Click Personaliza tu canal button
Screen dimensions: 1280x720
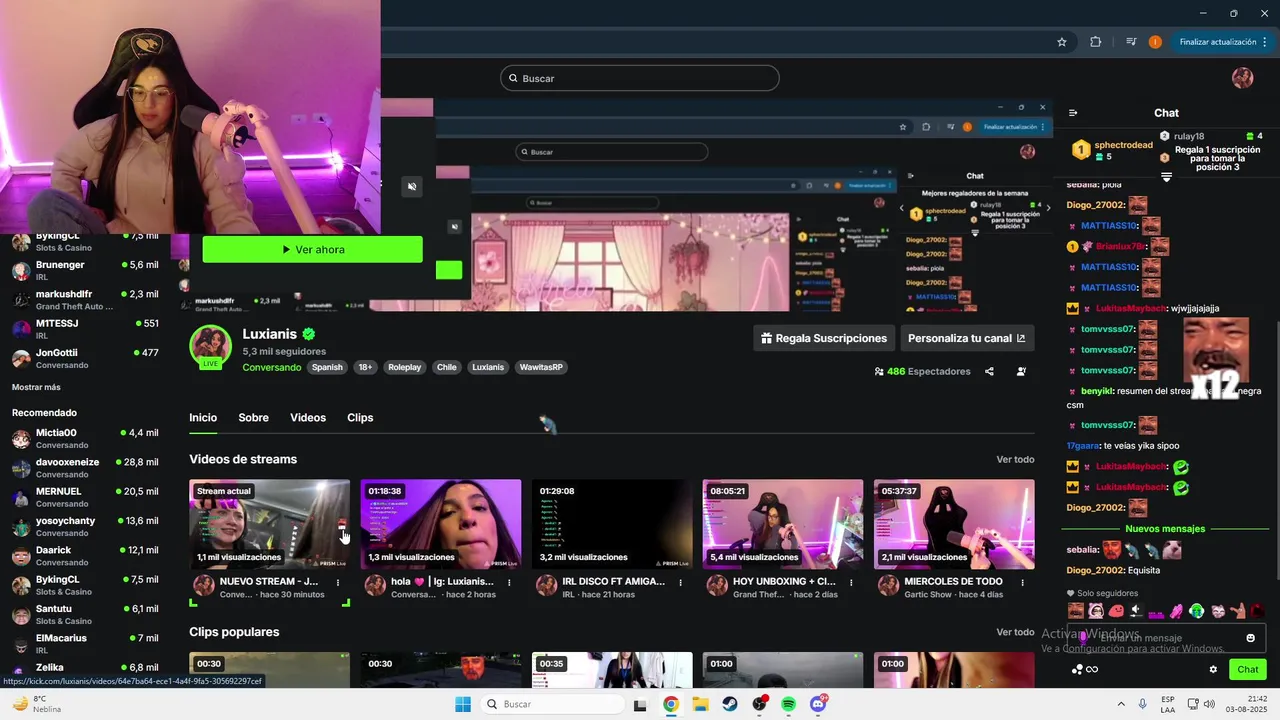coord(966,338)
